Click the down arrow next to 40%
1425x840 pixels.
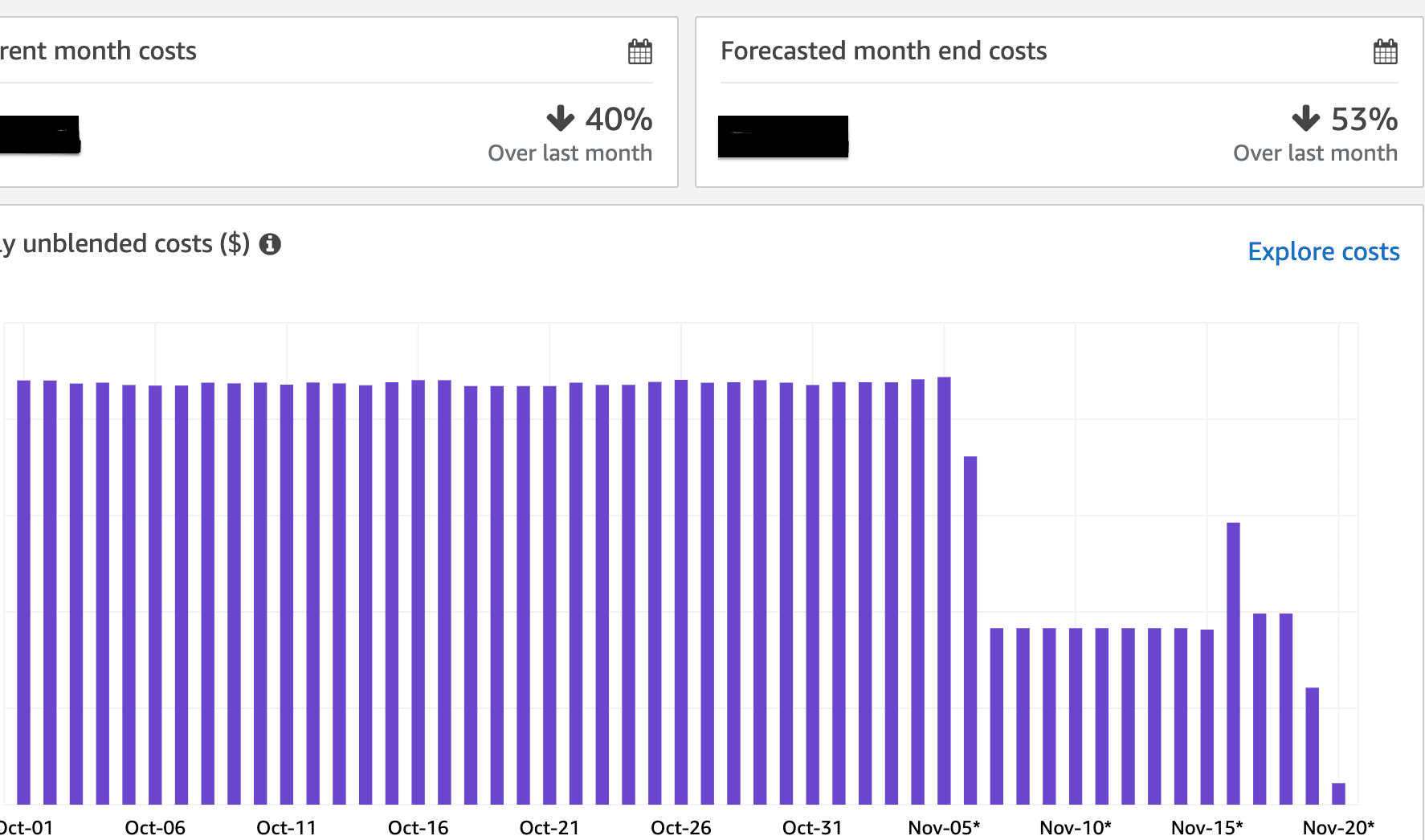click(x=560, y=119)
